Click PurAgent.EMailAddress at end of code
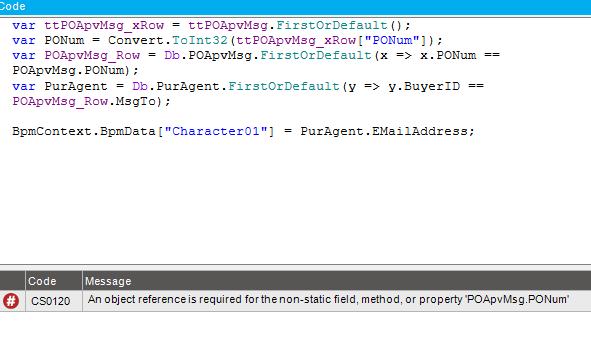Screen dimensions: 591x363 [x=384, y=132]
